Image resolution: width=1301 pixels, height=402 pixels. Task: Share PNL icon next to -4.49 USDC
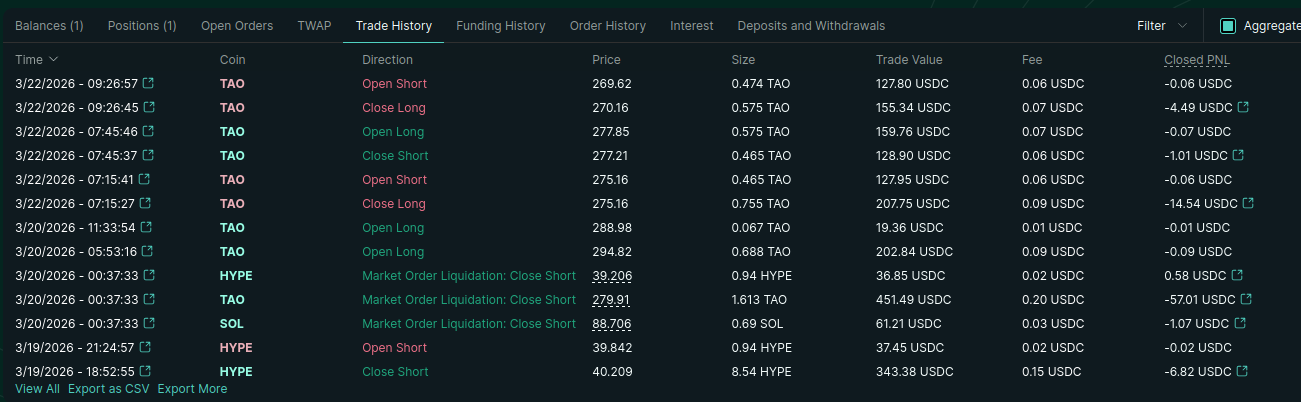[1243, 107]
